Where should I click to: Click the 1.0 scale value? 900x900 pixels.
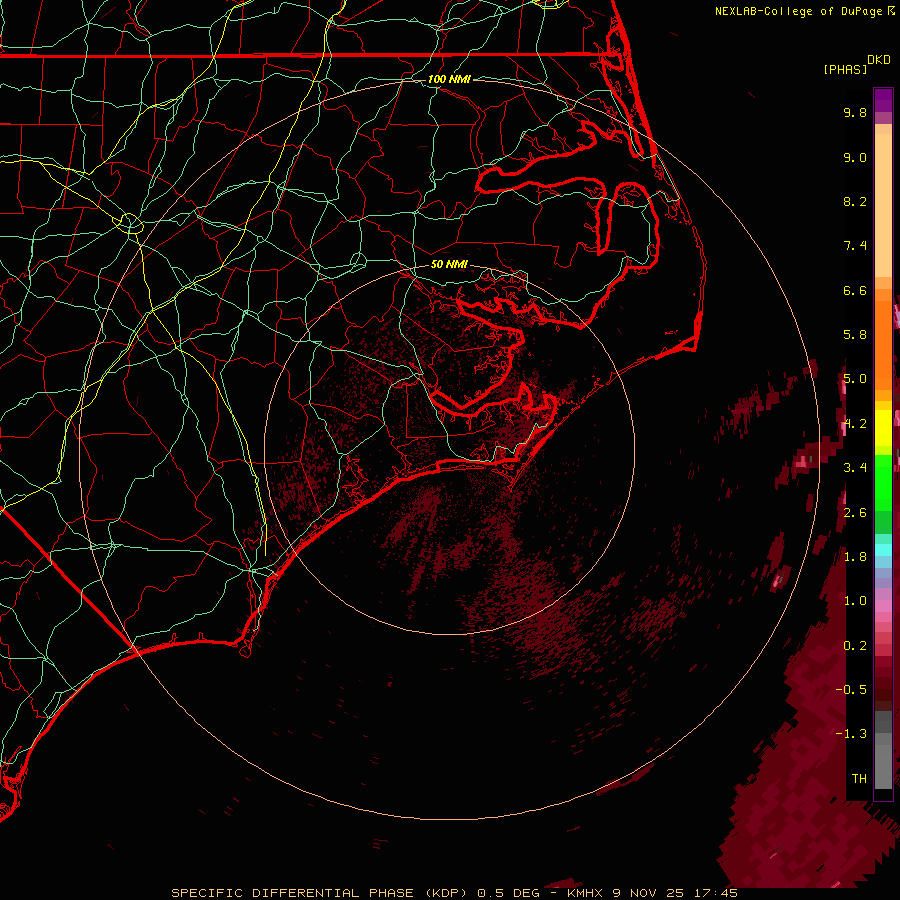pos(855,601)
